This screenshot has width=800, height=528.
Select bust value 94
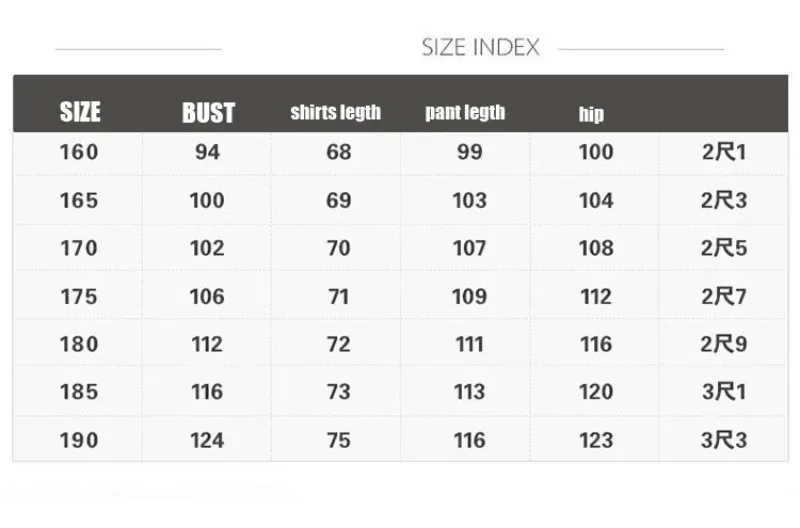click(x=207, y=152)
